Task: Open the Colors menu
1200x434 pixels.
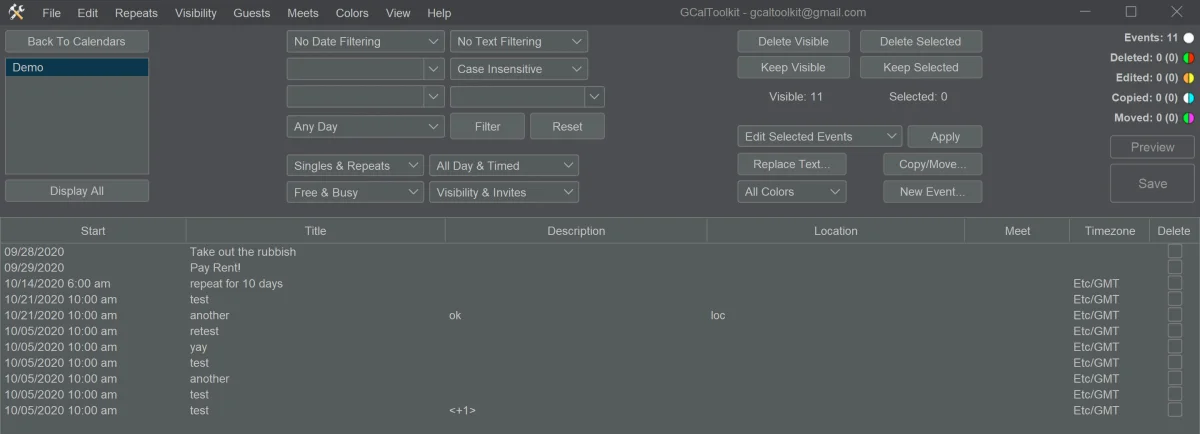Action: click(x=352, y=13)
